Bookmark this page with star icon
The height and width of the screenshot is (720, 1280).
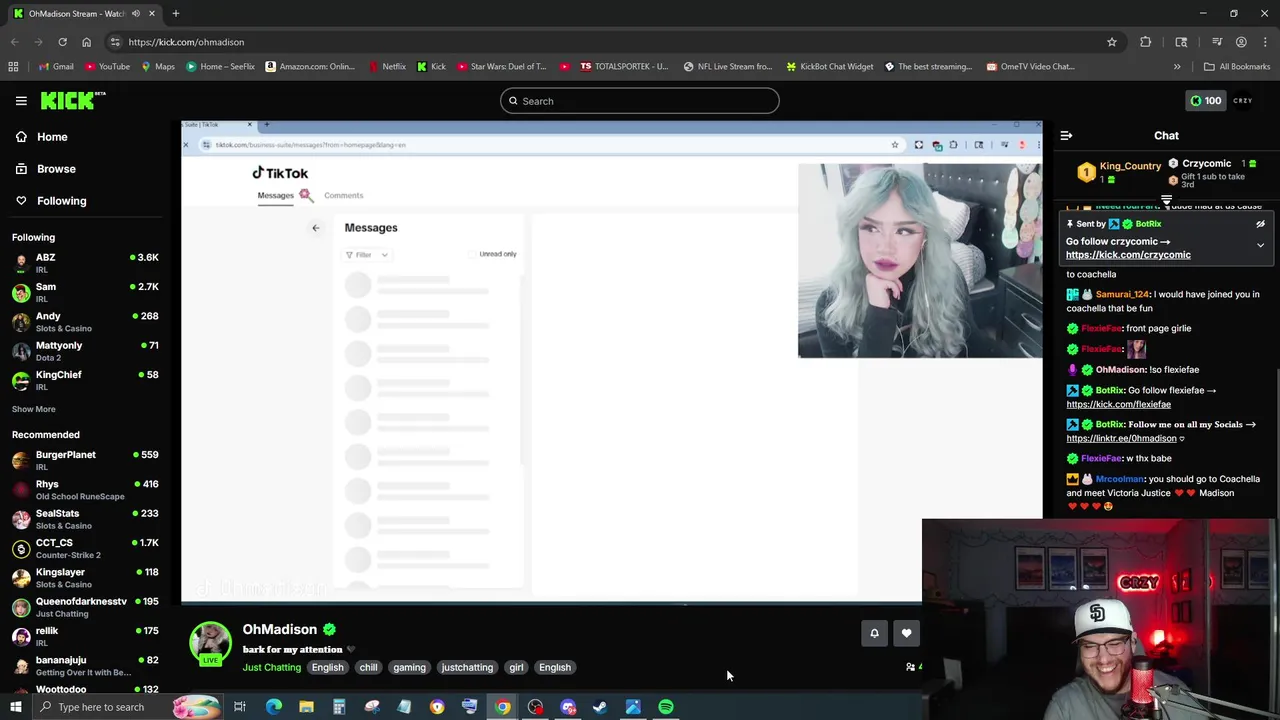tap(1111, 42)
